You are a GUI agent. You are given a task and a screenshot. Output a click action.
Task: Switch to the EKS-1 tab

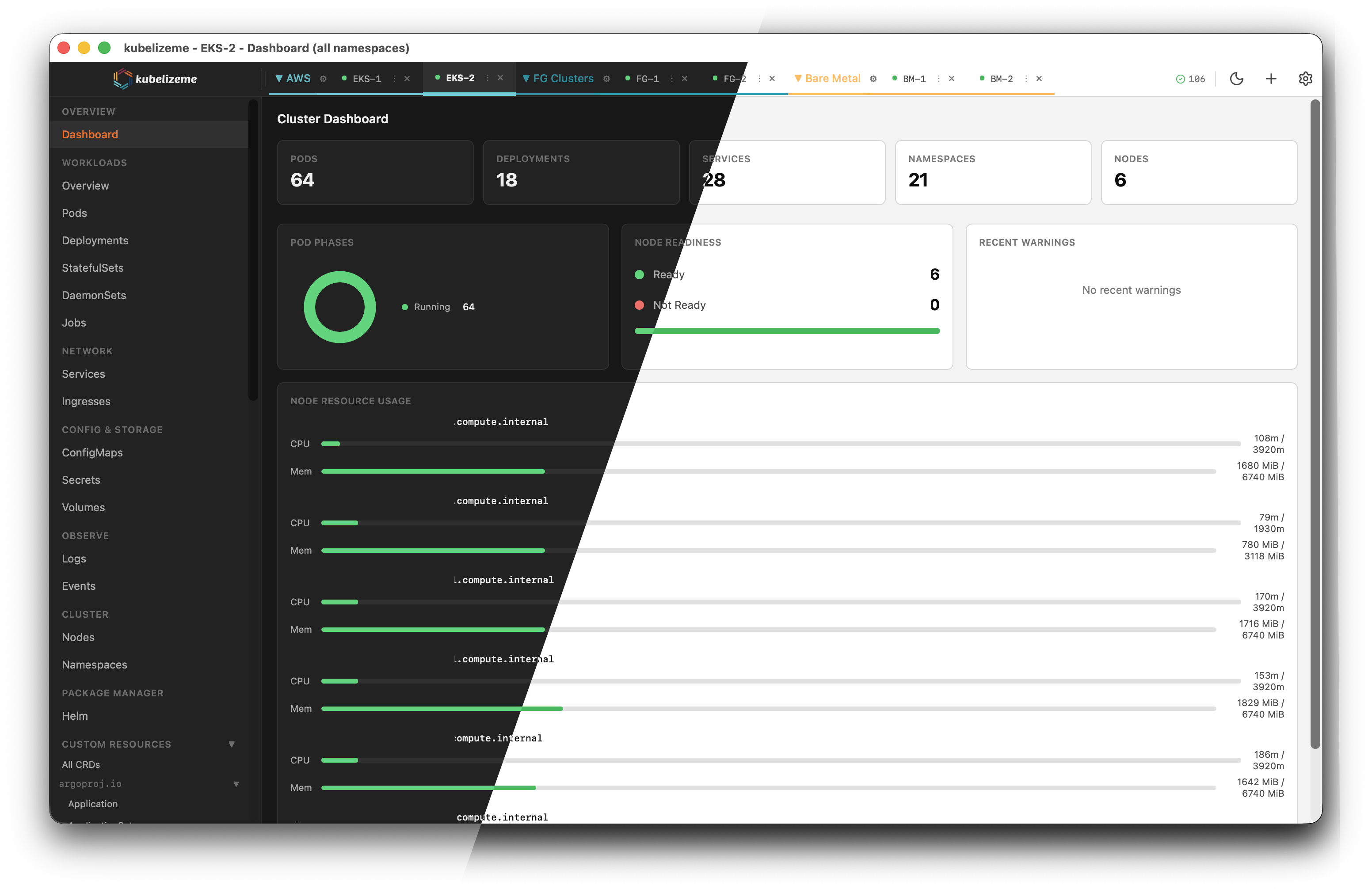pyautogui.click(x=366, y=79)
